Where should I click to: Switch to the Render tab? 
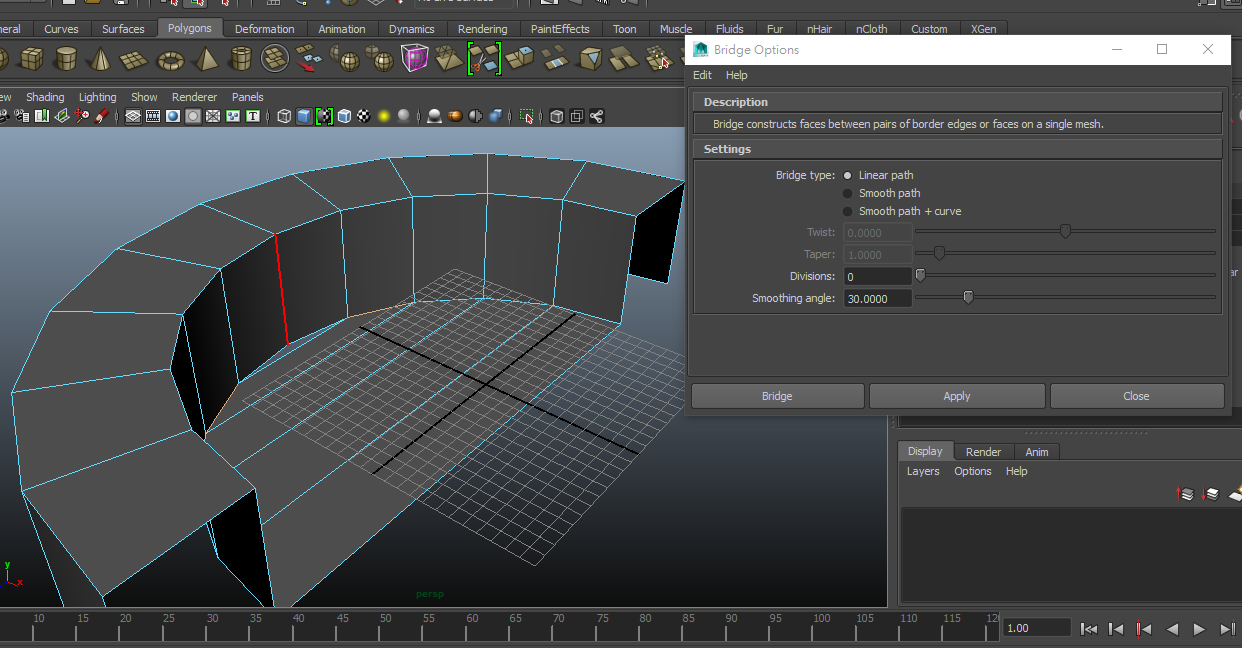coord(982,451)
